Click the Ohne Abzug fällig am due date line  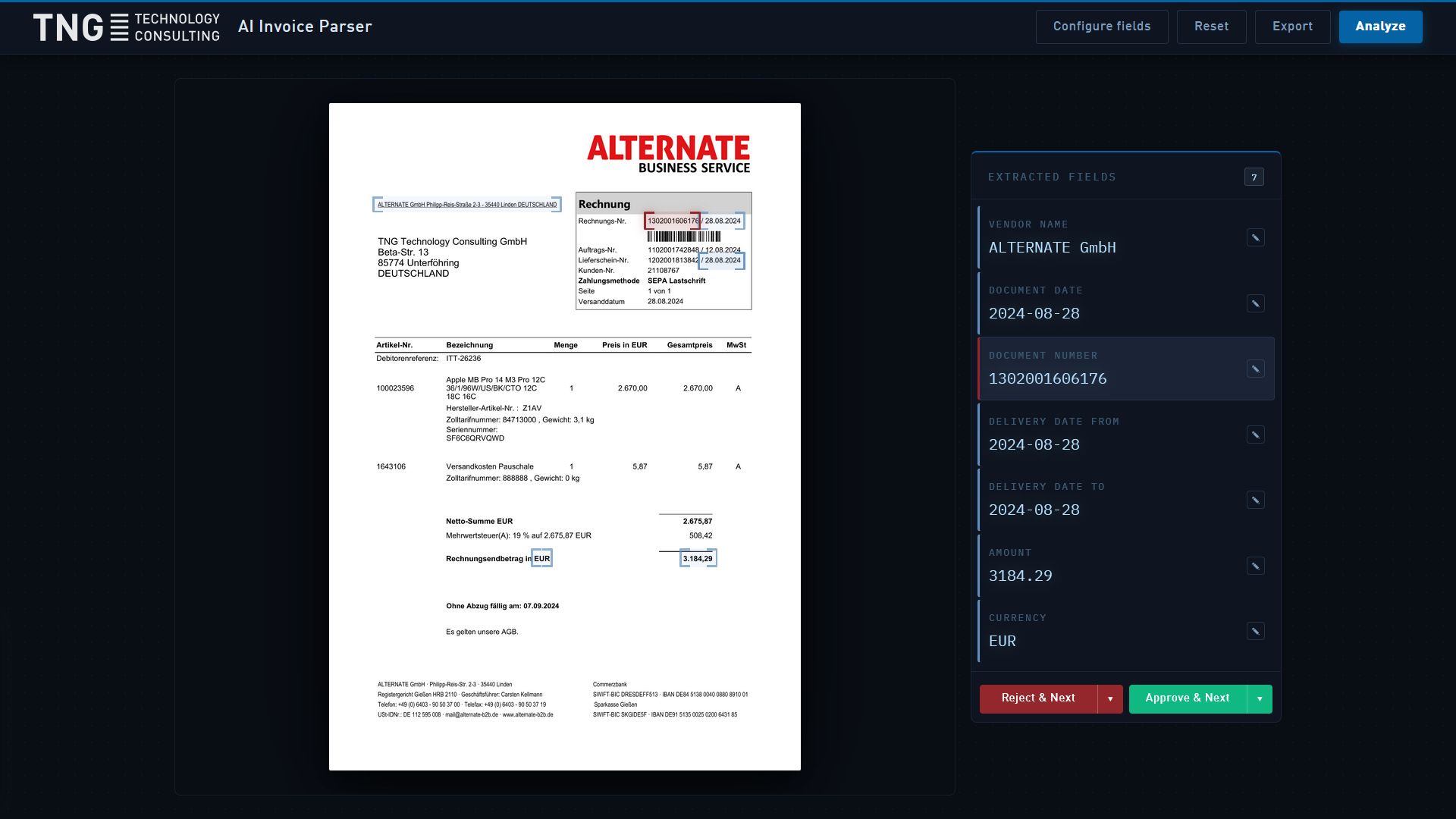502,607
